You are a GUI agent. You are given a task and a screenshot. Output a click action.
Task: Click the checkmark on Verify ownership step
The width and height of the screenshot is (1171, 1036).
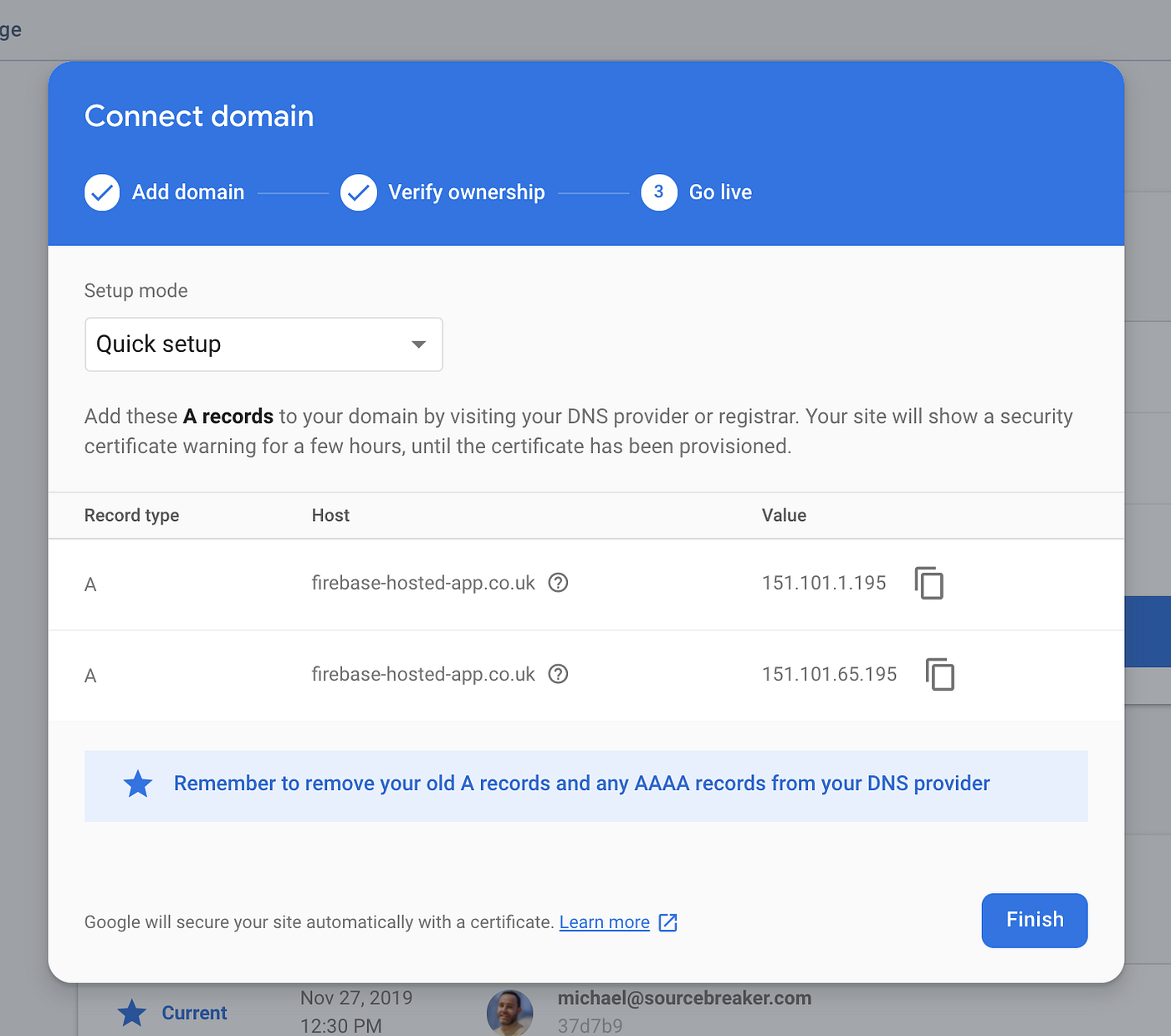click(358, 192)
